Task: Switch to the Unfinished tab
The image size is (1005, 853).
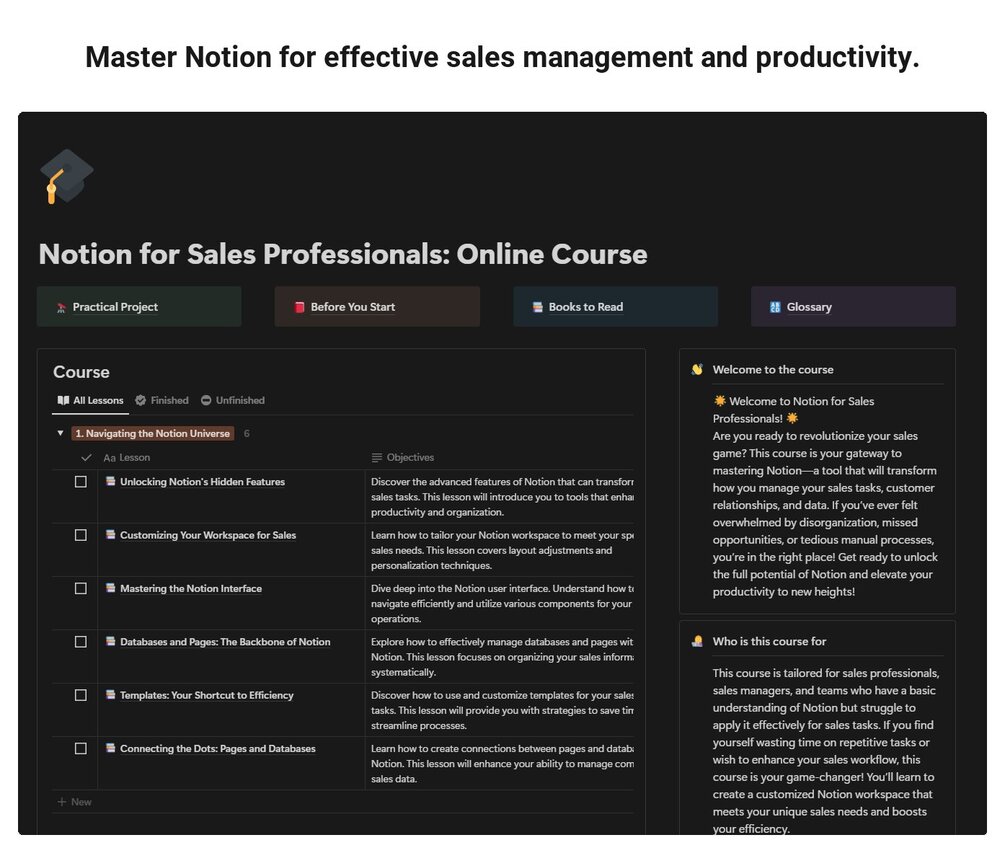Action: pos(233,401)
